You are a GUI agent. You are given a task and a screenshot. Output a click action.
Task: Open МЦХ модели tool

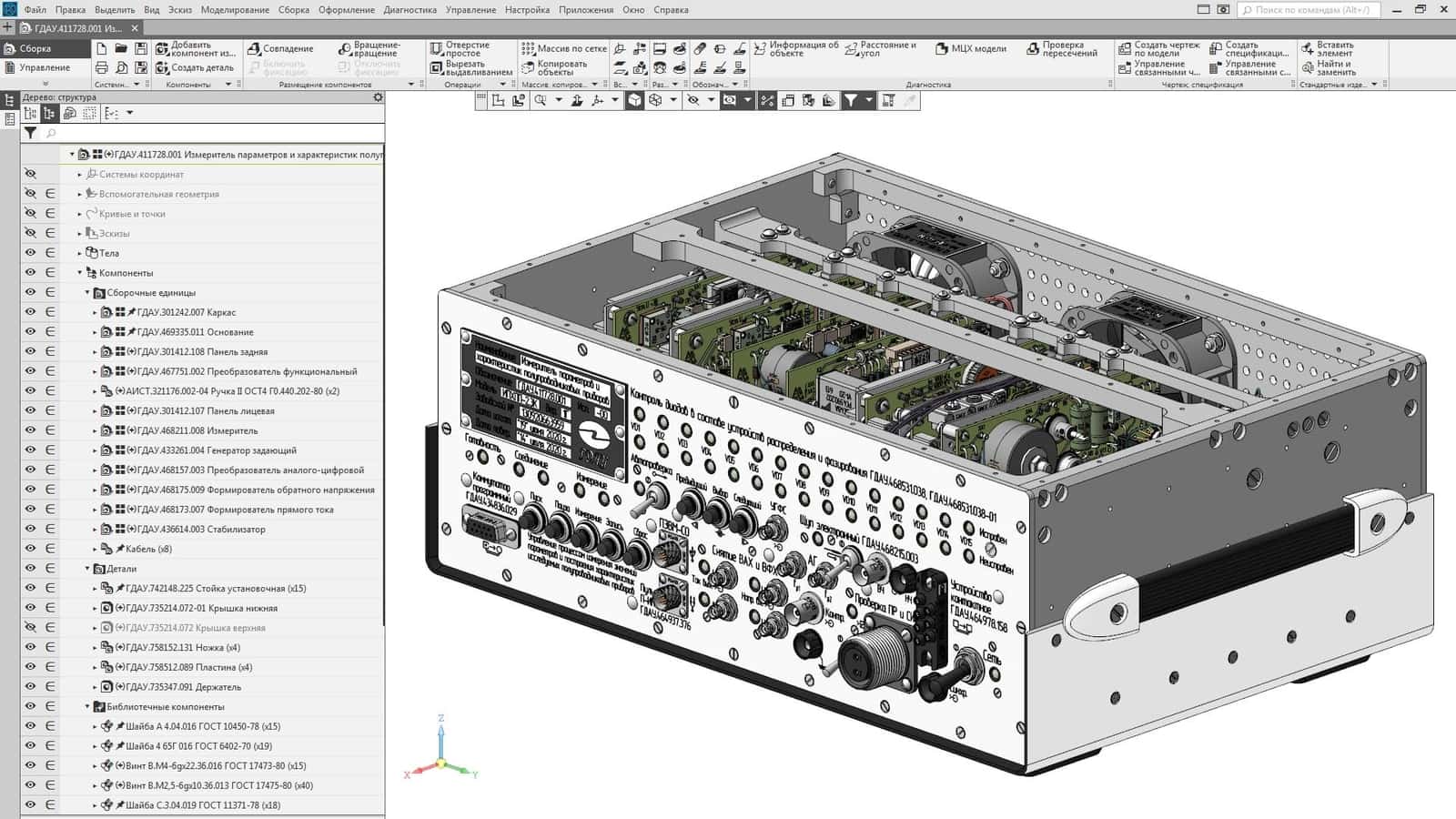(x=971, y=48)
